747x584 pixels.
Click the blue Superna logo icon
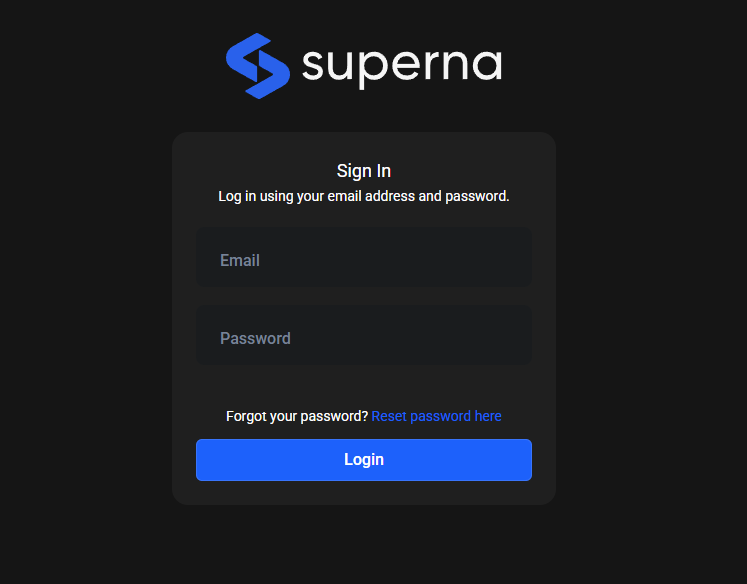coord(257,66)
